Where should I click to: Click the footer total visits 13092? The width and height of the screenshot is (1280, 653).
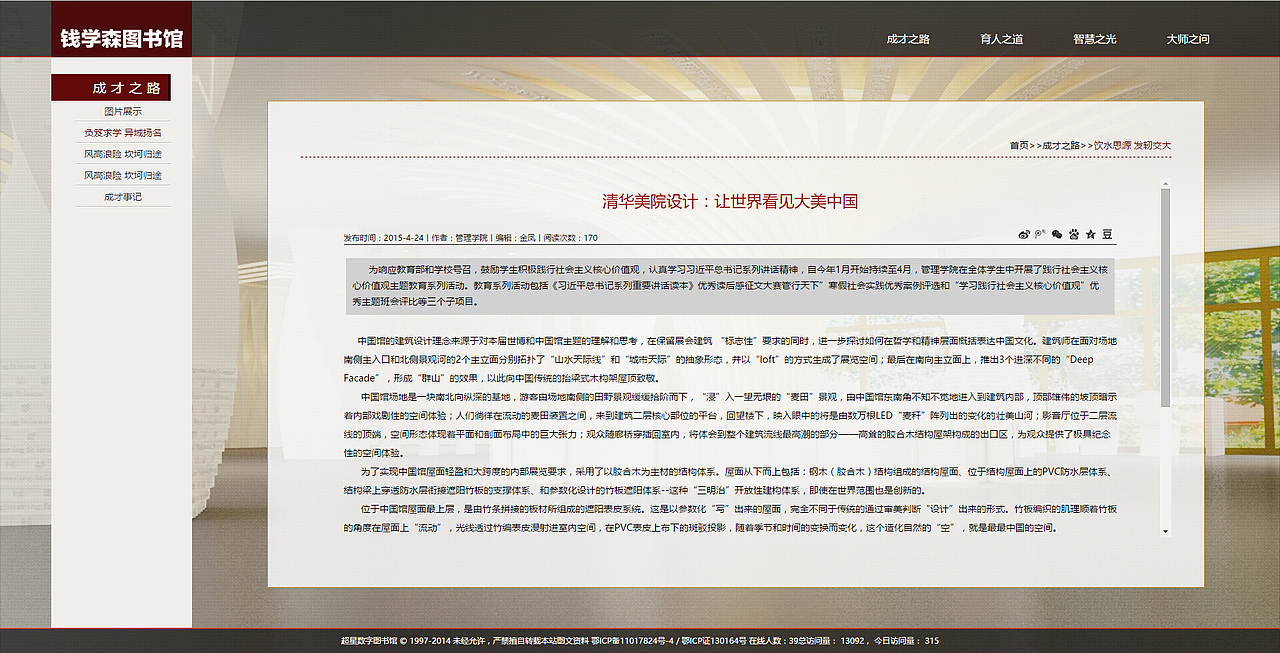[851, 641]
